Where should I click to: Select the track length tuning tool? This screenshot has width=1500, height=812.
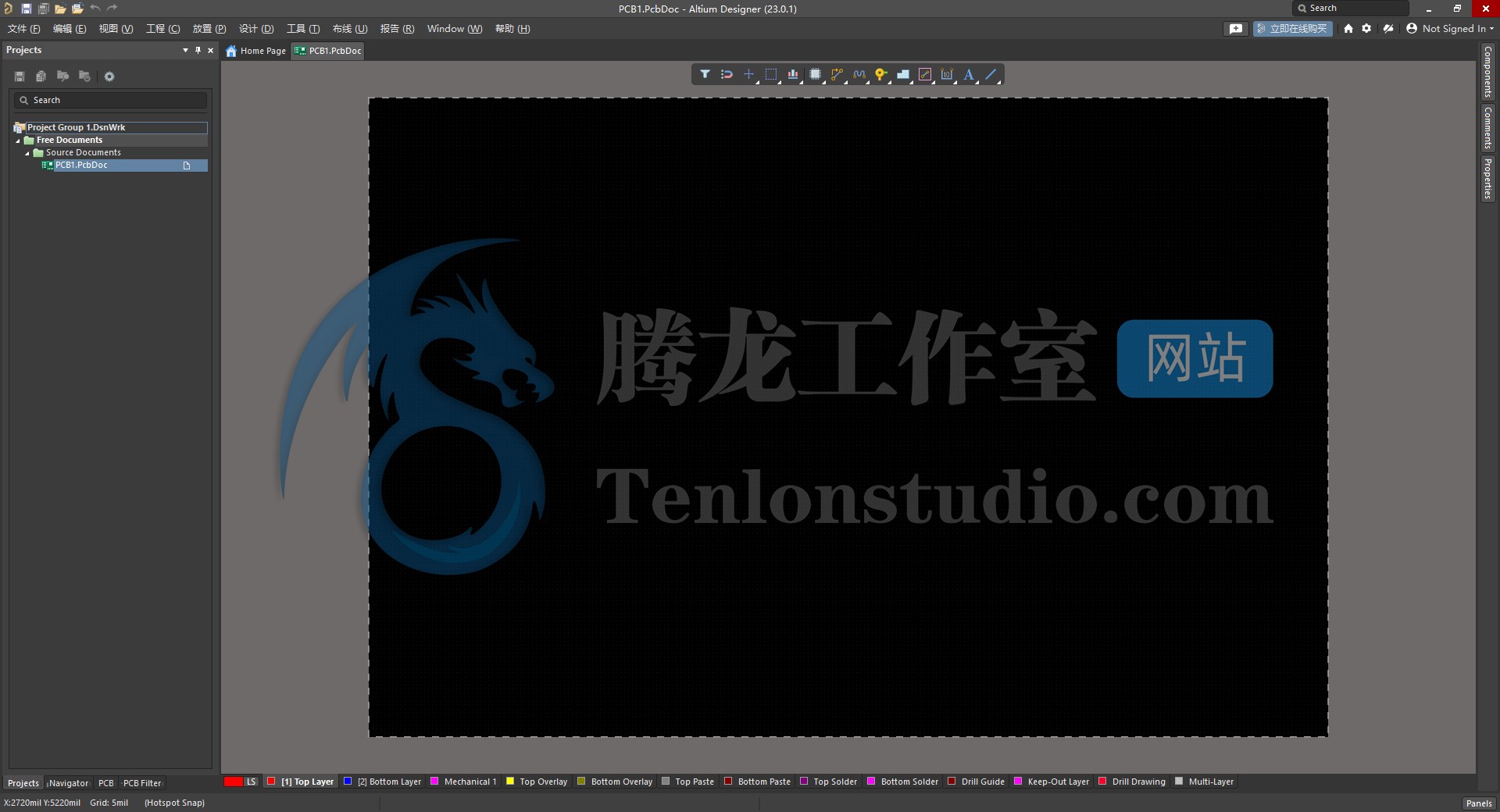pos(859,74)
